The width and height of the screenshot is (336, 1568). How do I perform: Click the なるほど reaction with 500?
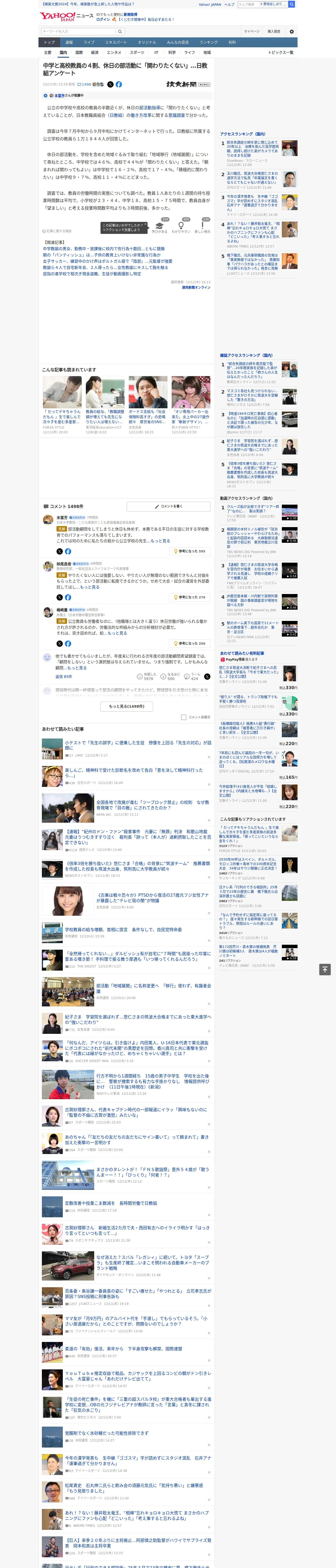(x=171, y=676)
